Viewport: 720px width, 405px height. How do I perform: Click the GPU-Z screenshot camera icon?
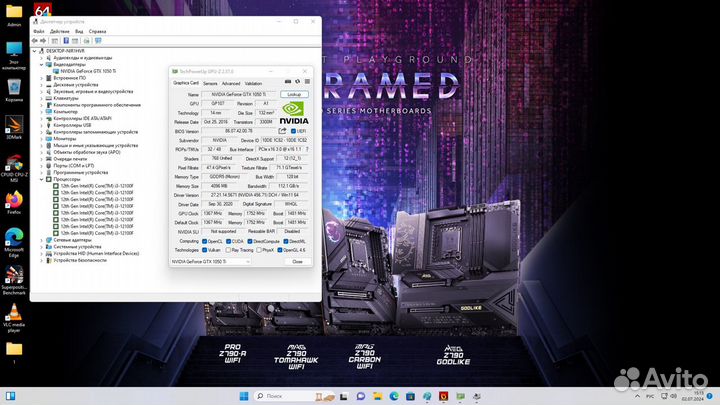288,82
